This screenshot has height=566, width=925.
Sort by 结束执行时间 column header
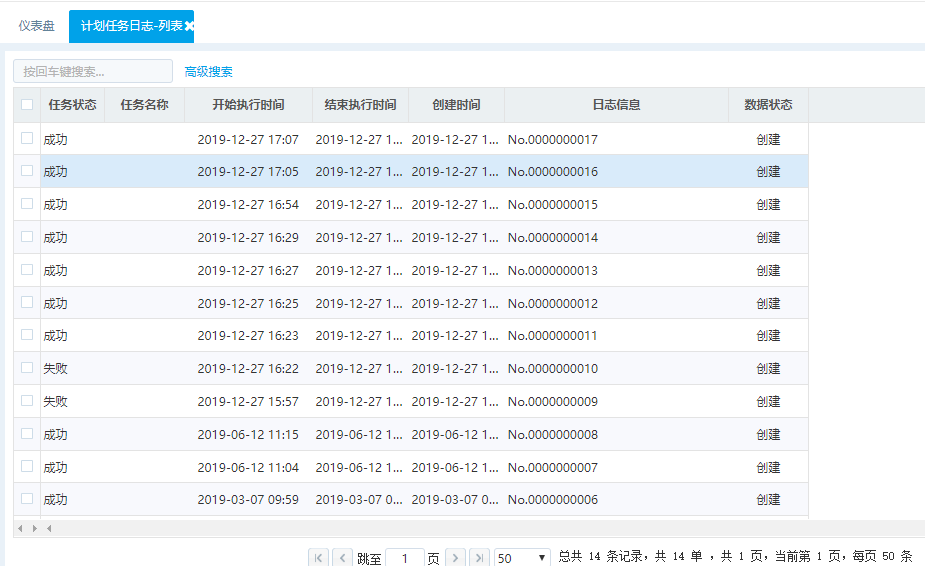[360, 105]
